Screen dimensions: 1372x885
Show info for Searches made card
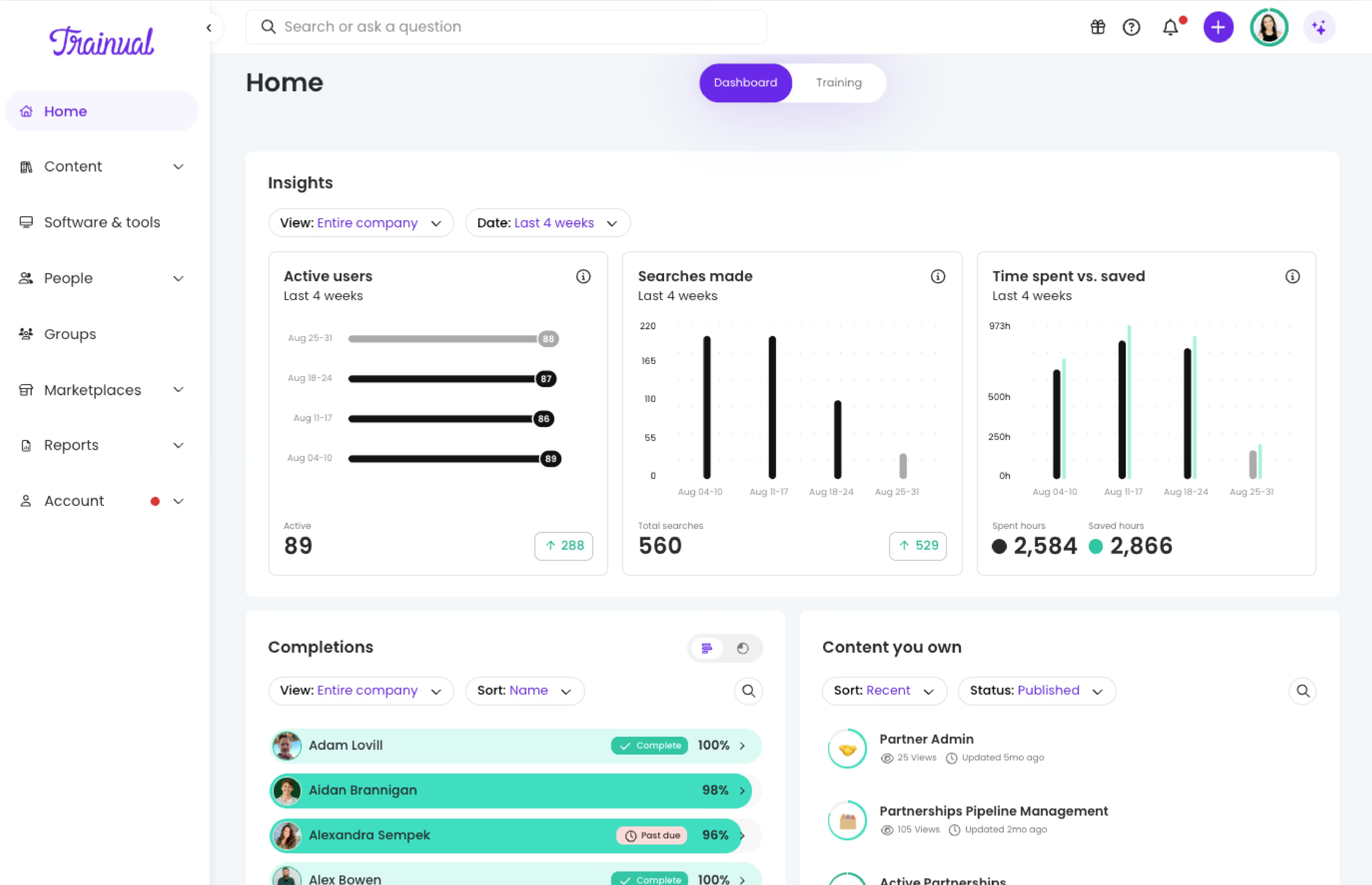click(x=937, y=276)
